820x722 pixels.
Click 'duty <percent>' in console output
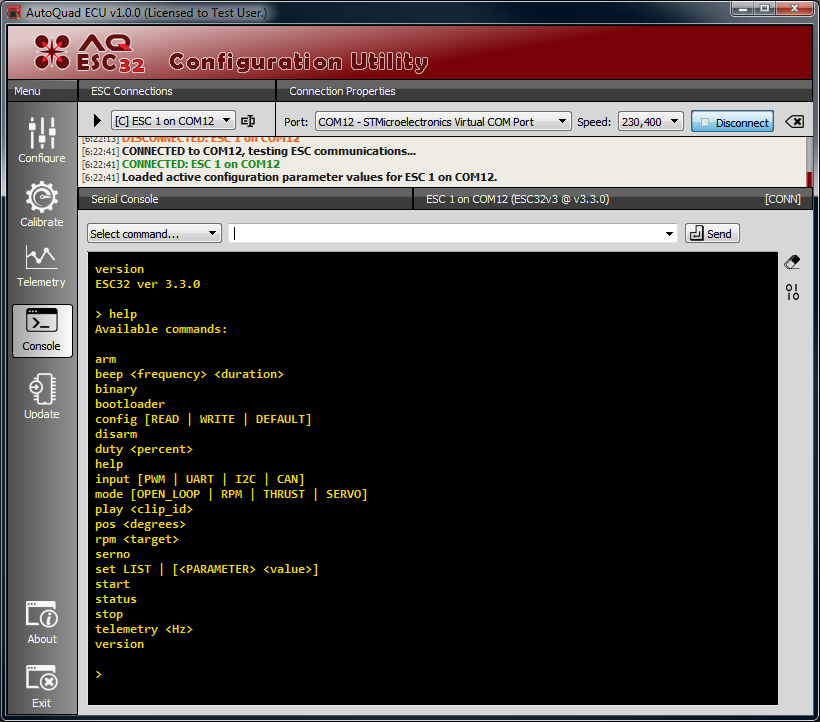pyautogui.click(x=144, y=449)
